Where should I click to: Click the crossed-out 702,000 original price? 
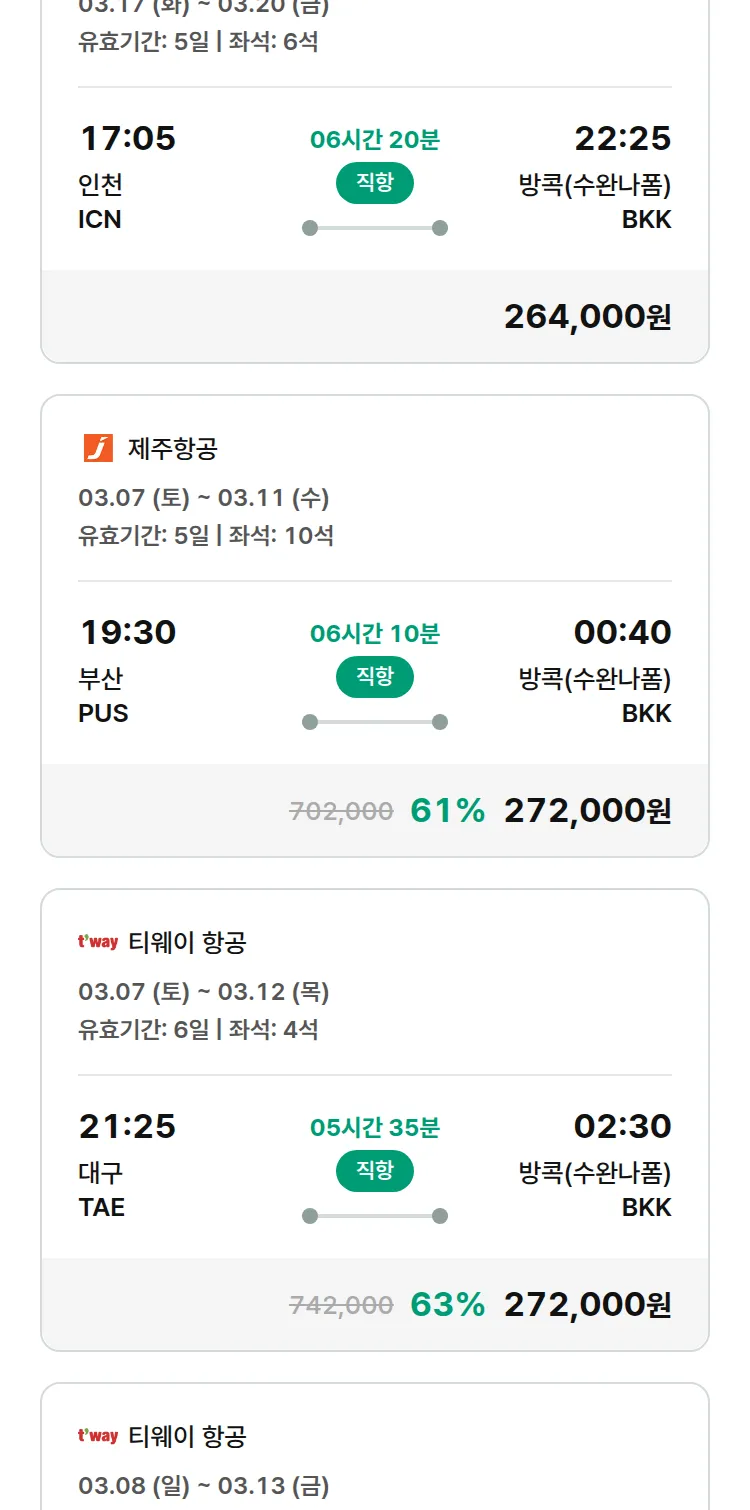(x=341, y=811)
